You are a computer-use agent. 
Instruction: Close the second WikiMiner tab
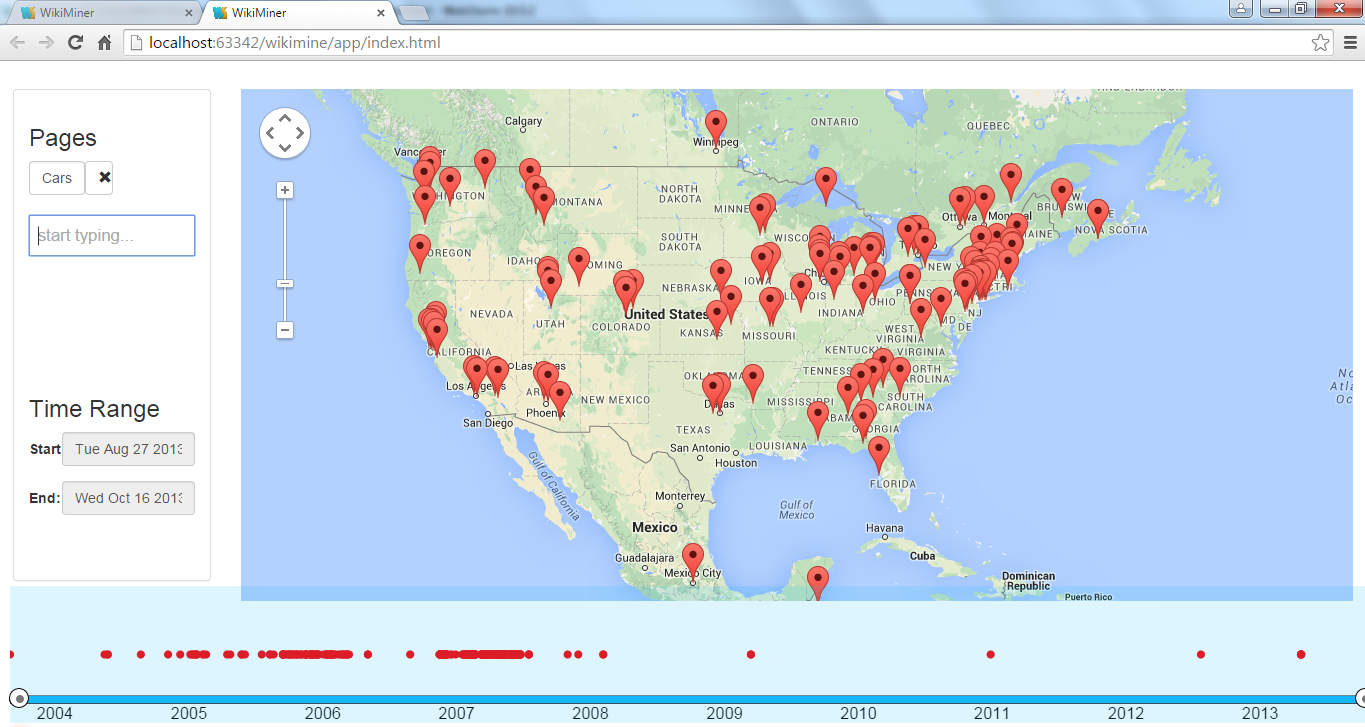pos(381,13)
